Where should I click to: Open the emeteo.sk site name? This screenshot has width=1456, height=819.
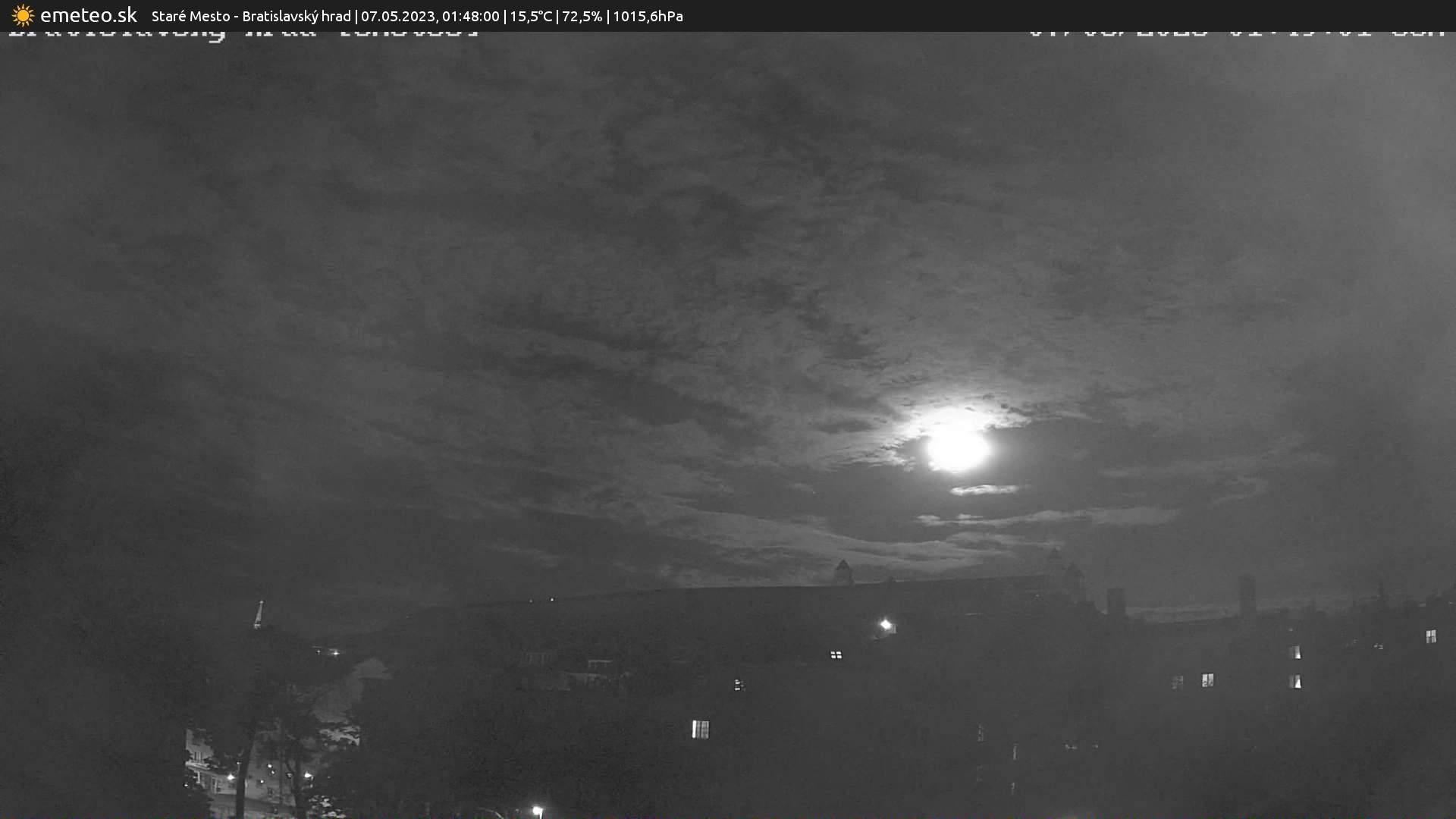(x=88, y=16)
